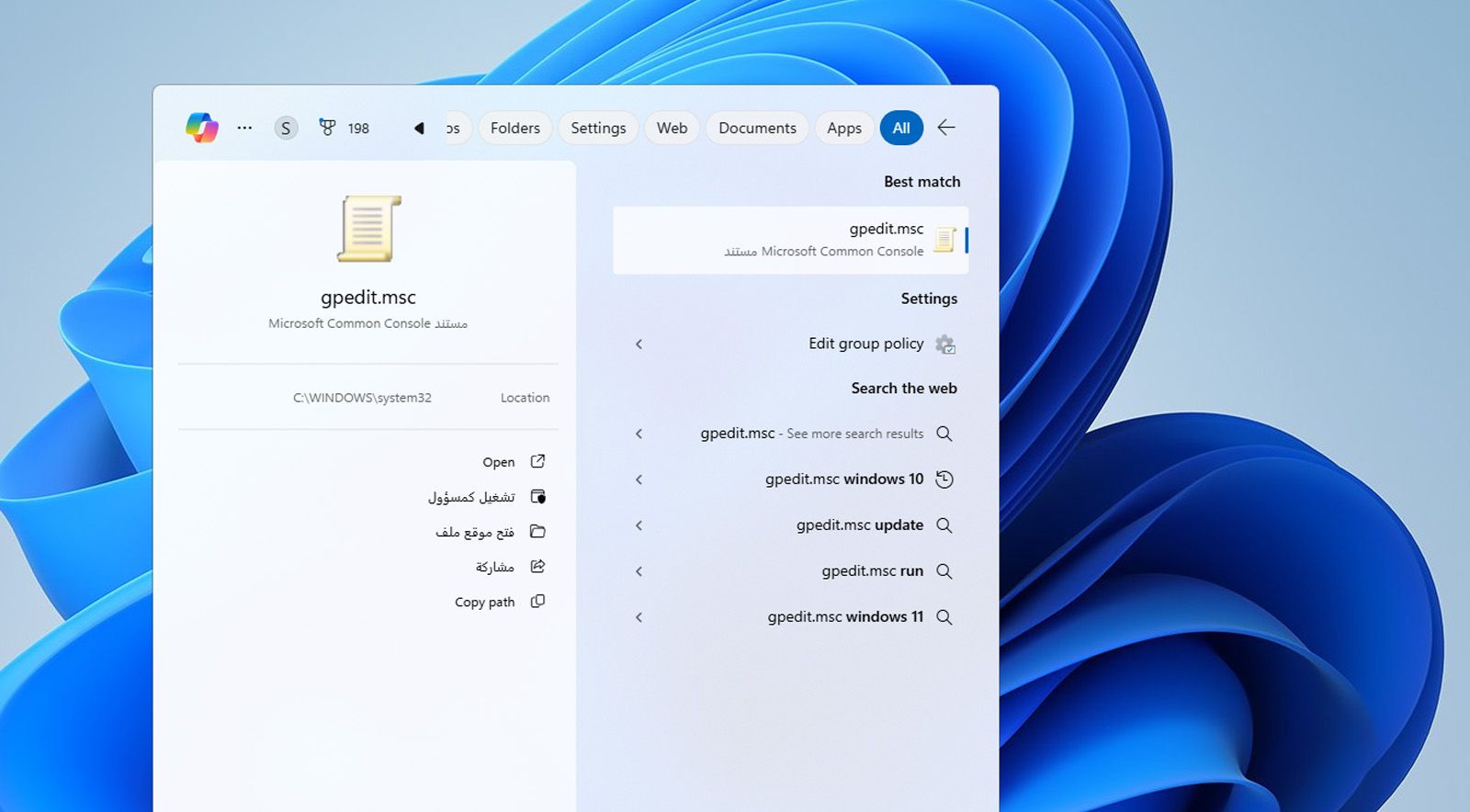The height and width of the screenshot is (812, 1470).
Task: Expand chevron for 'gpedit.msc windows 11'
Action: click(x=639, y=617)
